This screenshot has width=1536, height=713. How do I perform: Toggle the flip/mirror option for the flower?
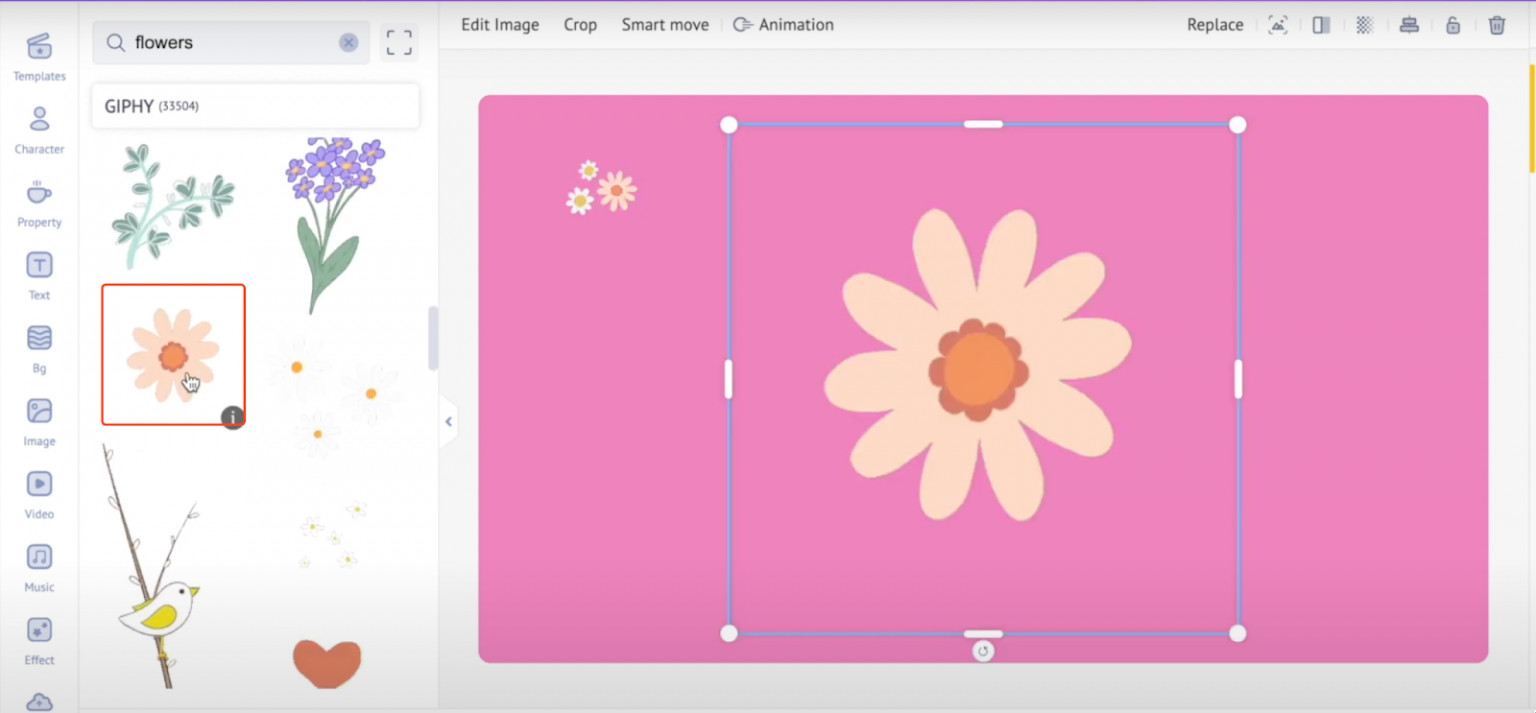pyautogui.click(x=1320, y=24)
